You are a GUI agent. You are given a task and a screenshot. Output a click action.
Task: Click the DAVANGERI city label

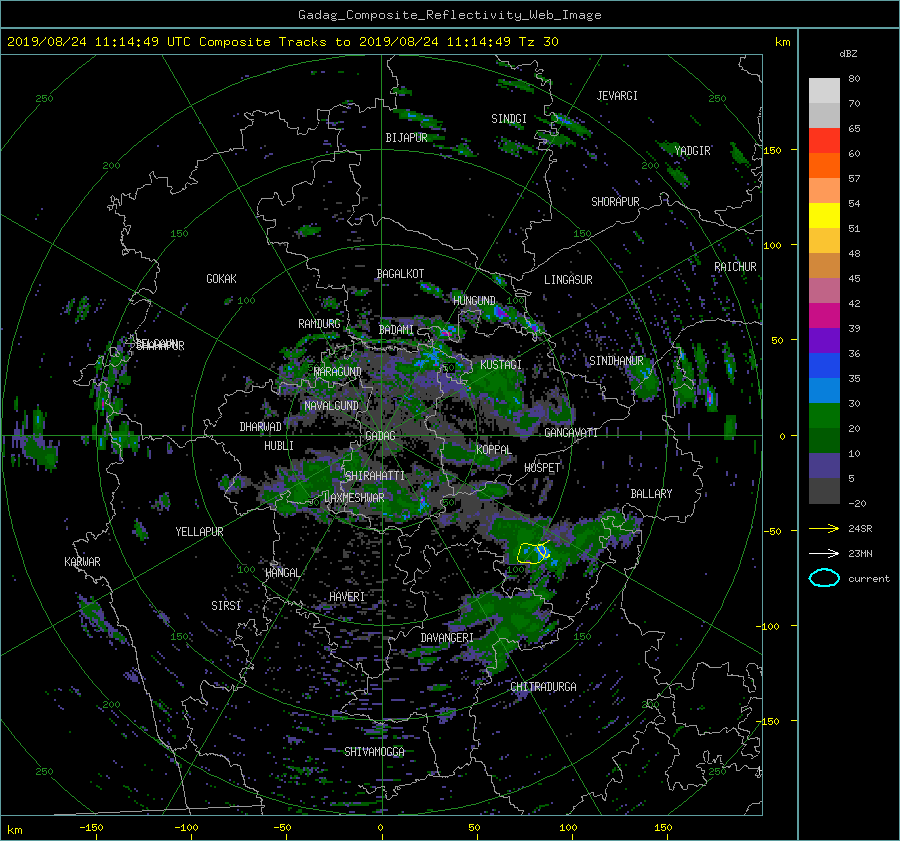pos(447,638)
